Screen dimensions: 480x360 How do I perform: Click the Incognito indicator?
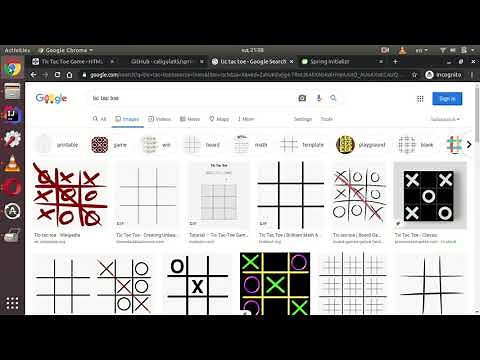(x=443, y=75)
